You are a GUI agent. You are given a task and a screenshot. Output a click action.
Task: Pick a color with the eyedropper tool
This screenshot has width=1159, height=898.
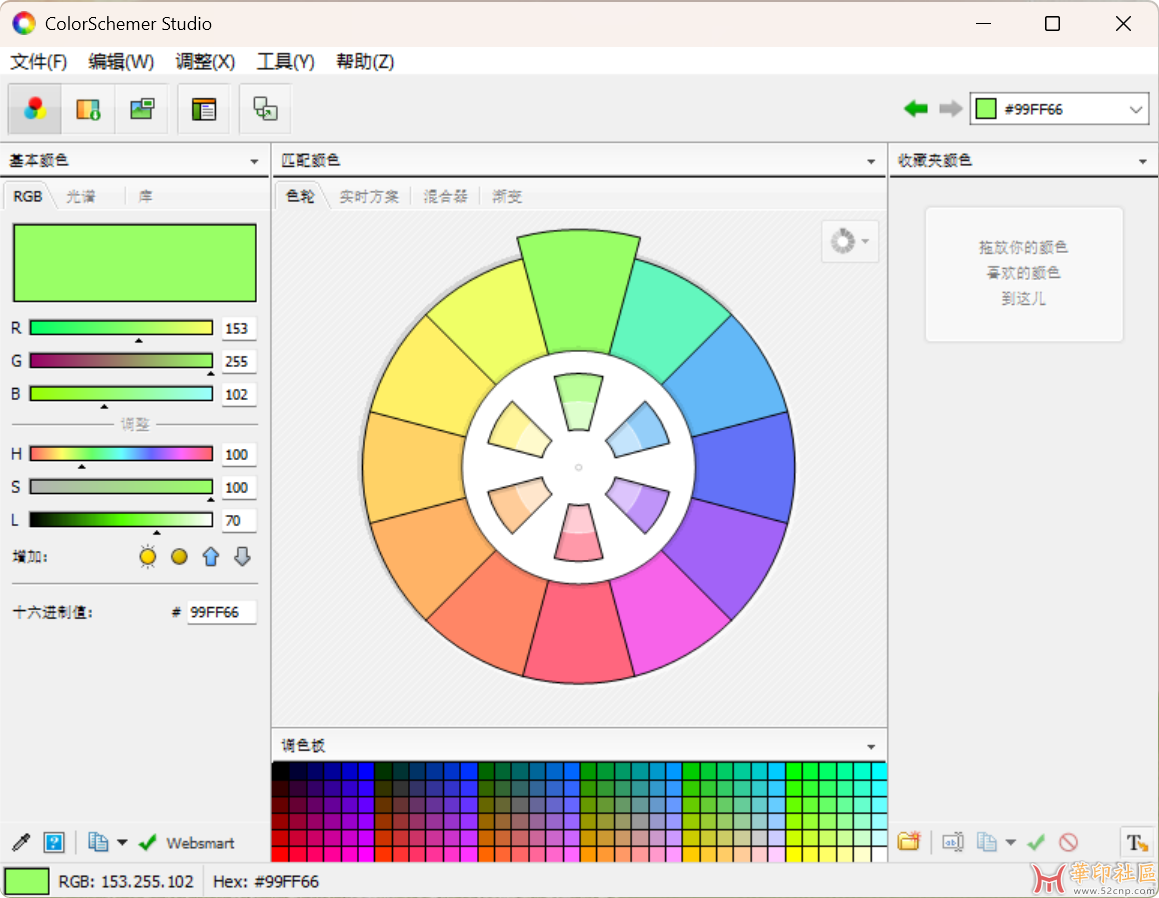(20, 842)
